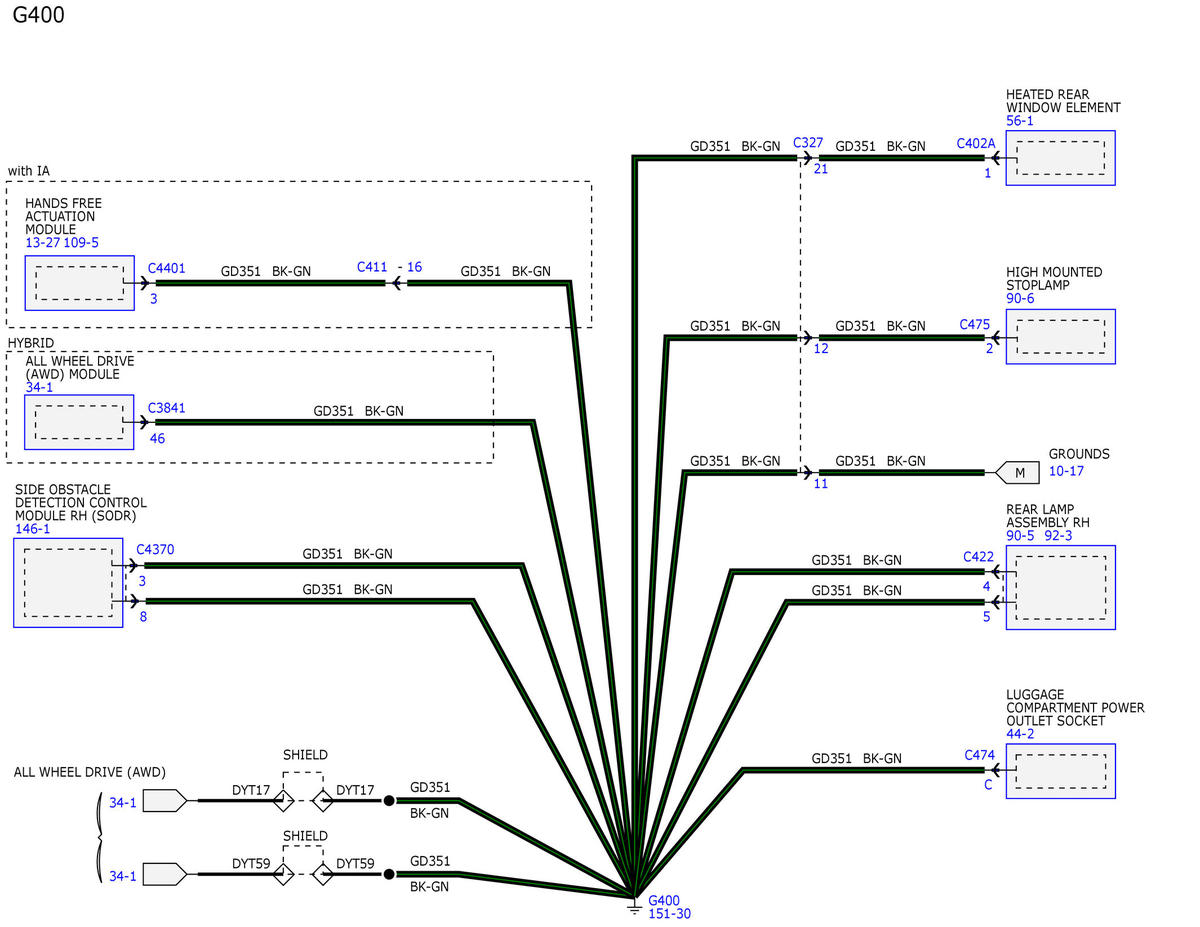Click the Hands Free Actuation Module component box
The image size is (1200, 927).
coord(79,283)
